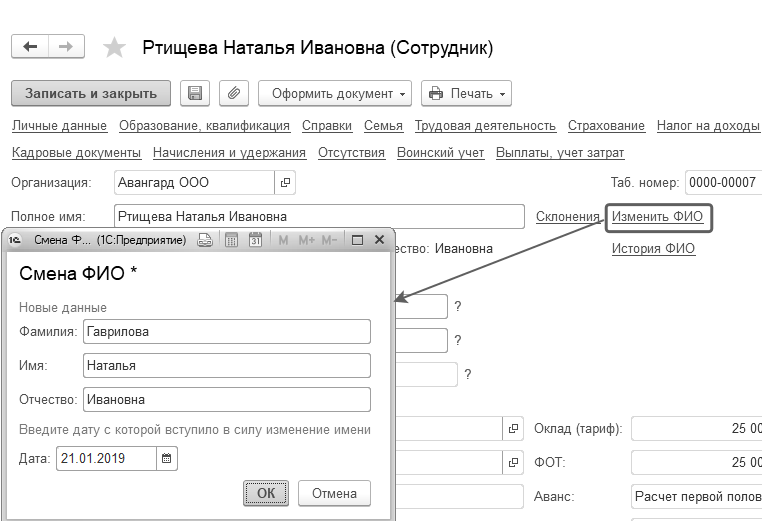Click Аванс field Расчет первой полов

697,496
